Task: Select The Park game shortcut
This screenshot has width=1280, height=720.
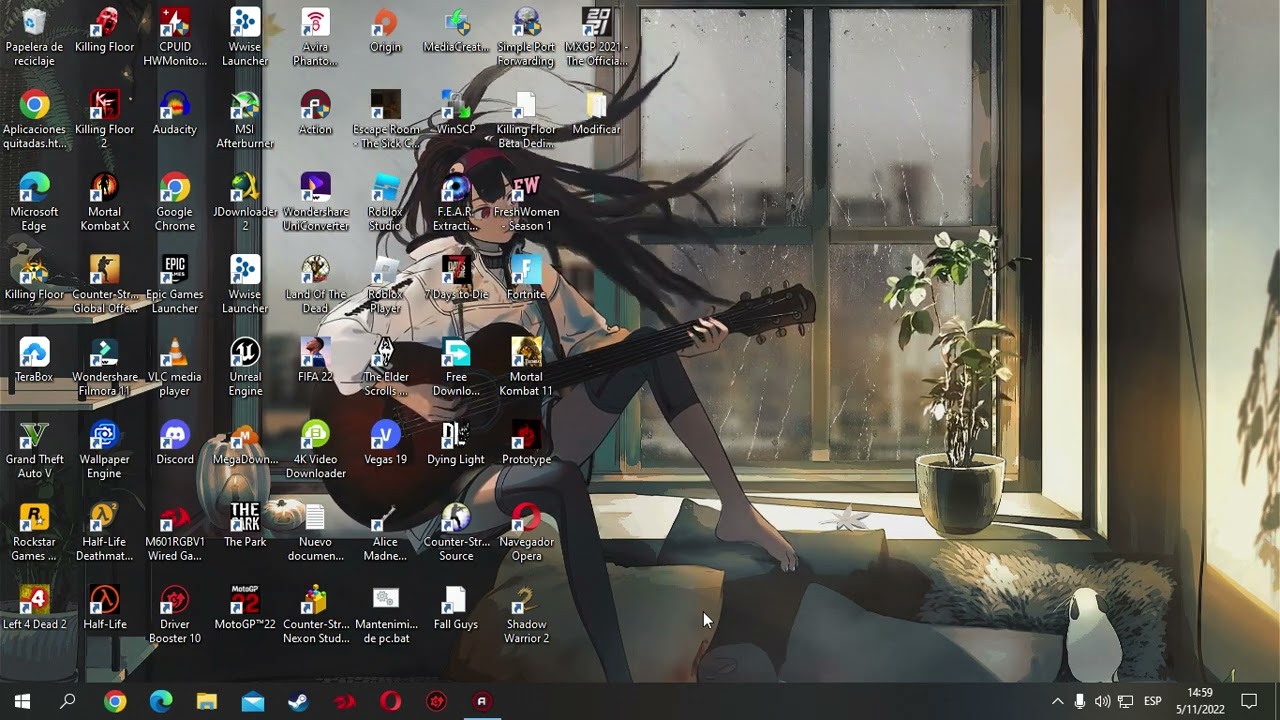Action: [x=245, y=525]
